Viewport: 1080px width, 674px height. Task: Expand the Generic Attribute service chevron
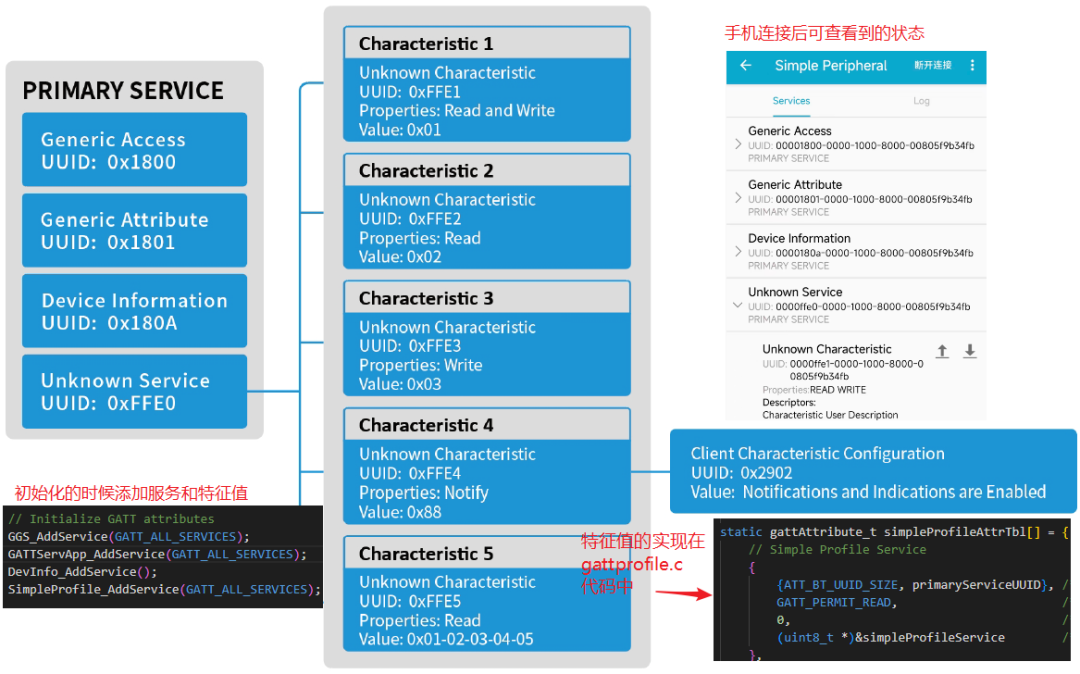pyautogui.click(x=738, y=198)
